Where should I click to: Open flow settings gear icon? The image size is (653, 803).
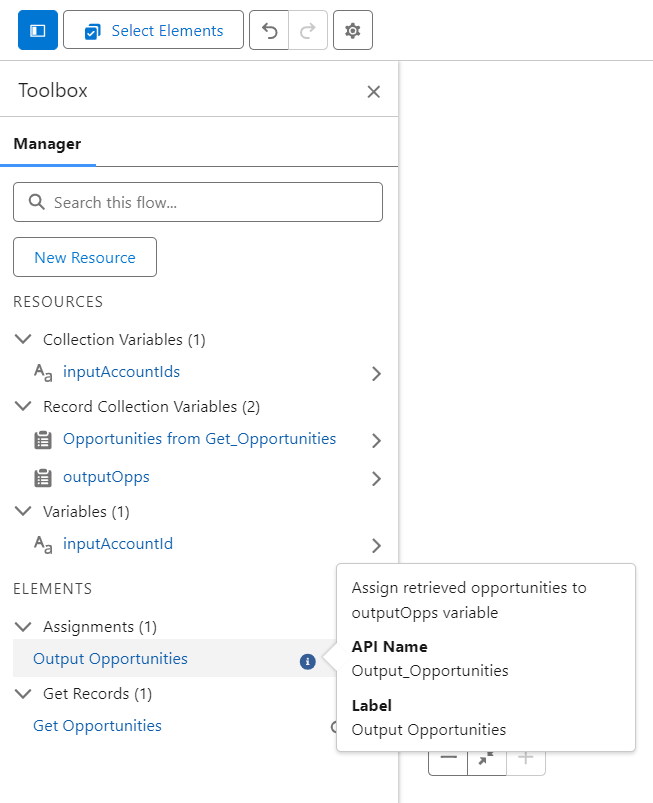[352, 30]
